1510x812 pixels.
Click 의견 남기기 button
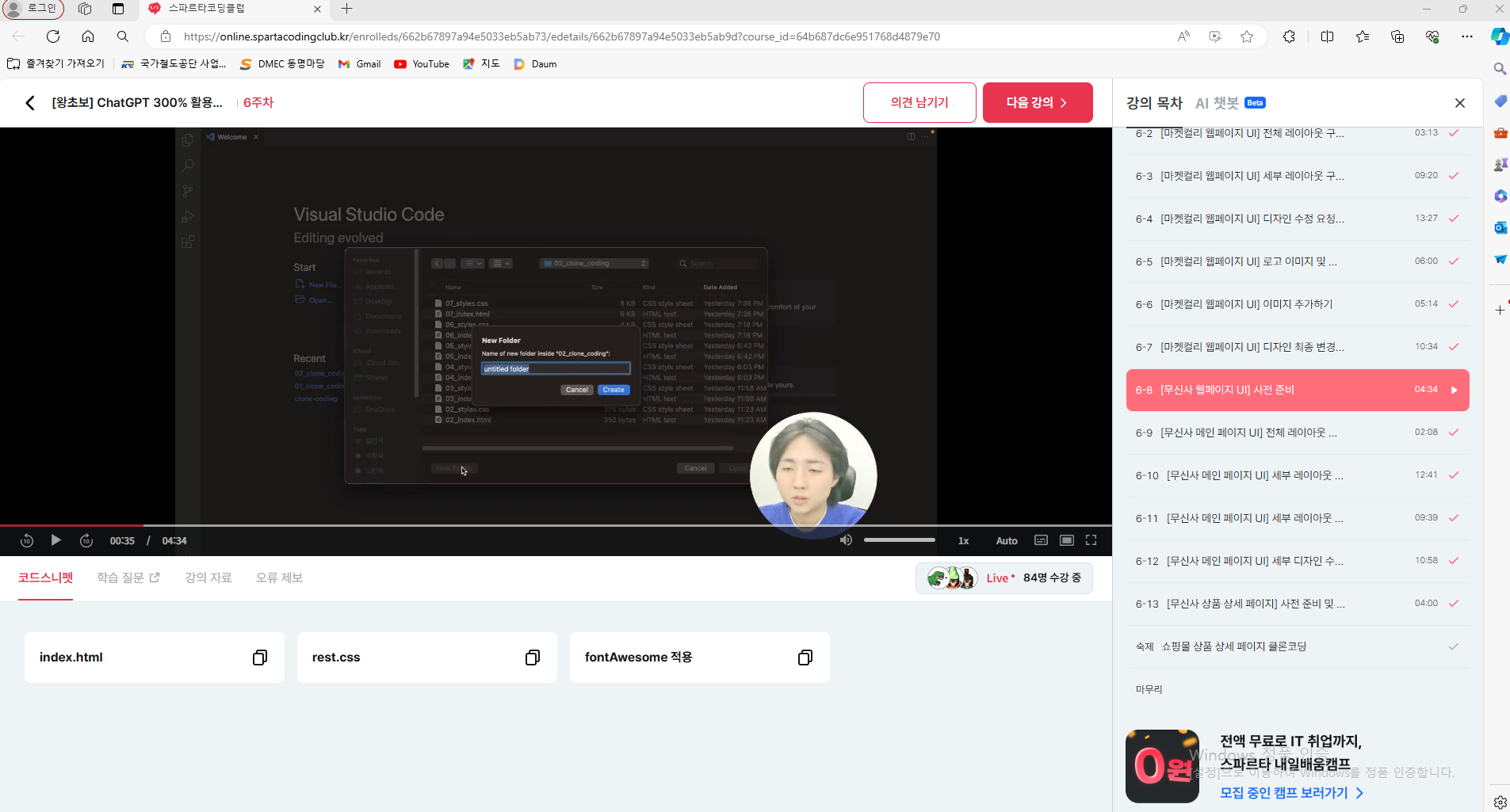919,103
